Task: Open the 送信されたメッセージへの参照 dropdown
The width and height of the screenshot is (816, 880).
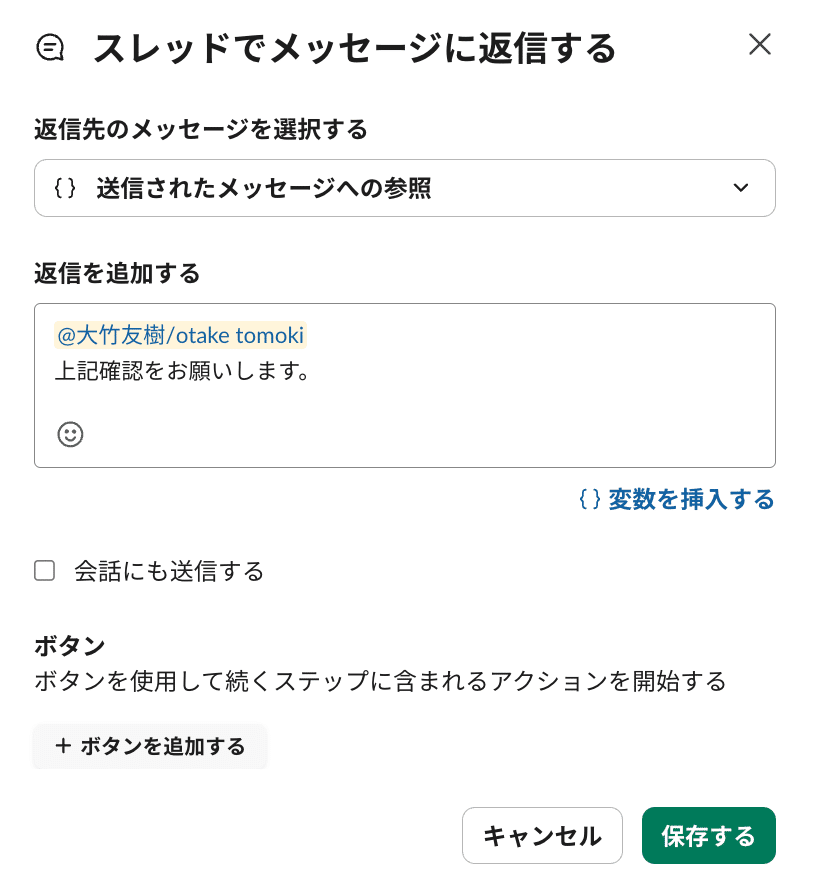Action: pos(405,187)
